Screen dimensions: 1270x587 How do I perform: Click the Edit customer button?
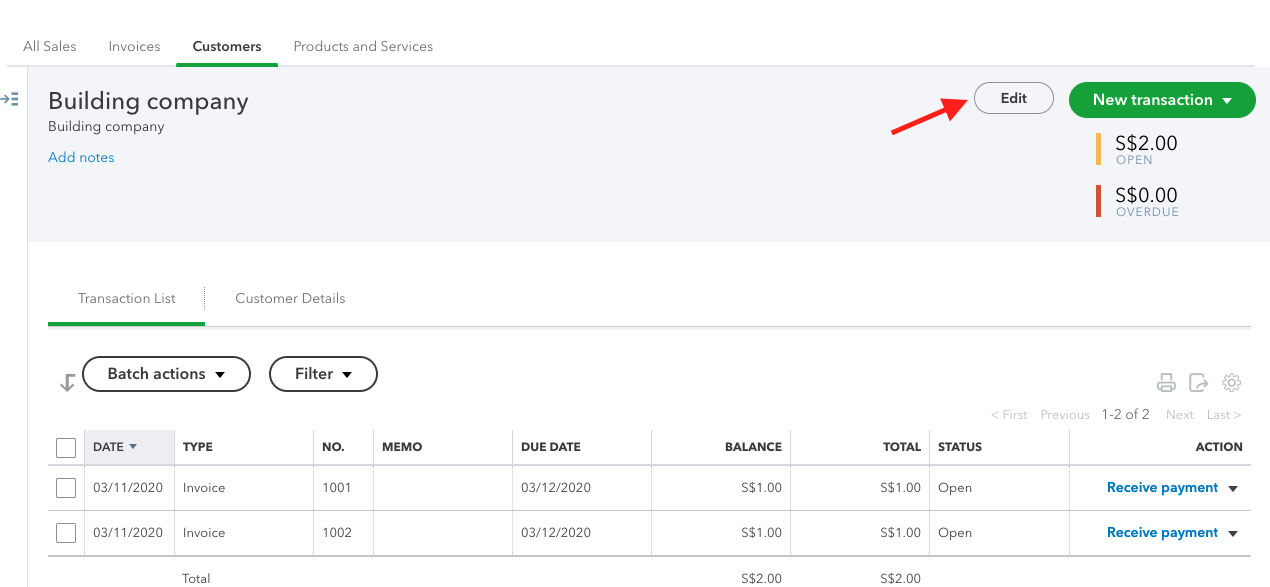[x=1014, y=99]
